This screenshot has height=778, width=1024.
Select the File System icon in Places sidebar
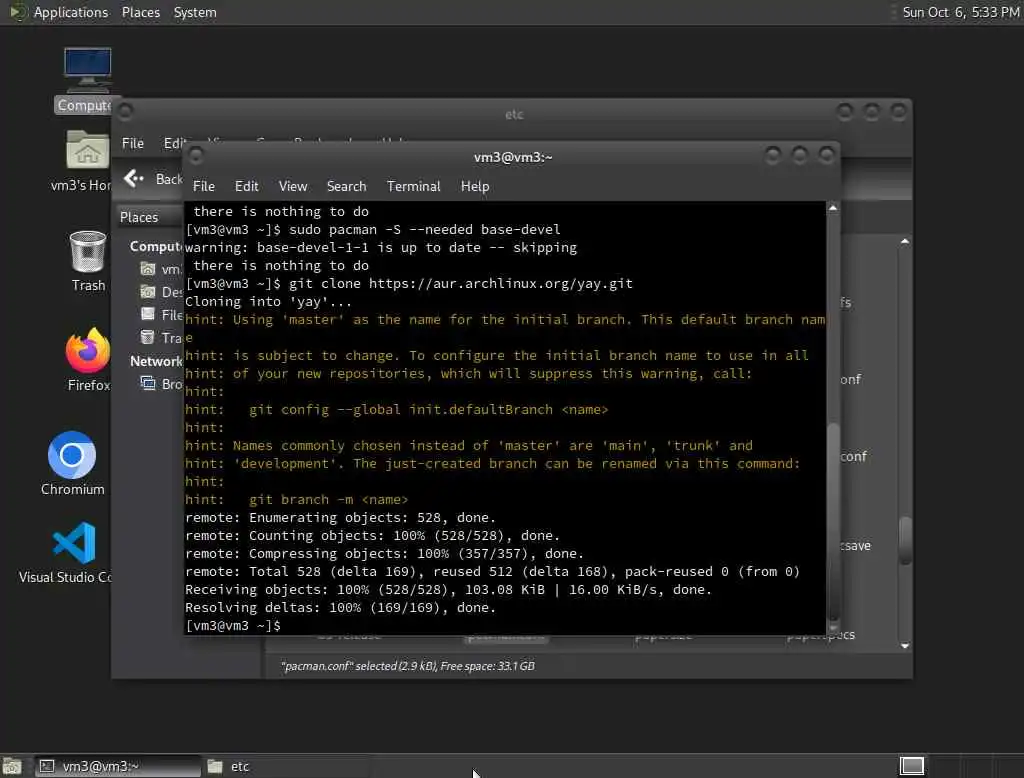coord(148,314)
